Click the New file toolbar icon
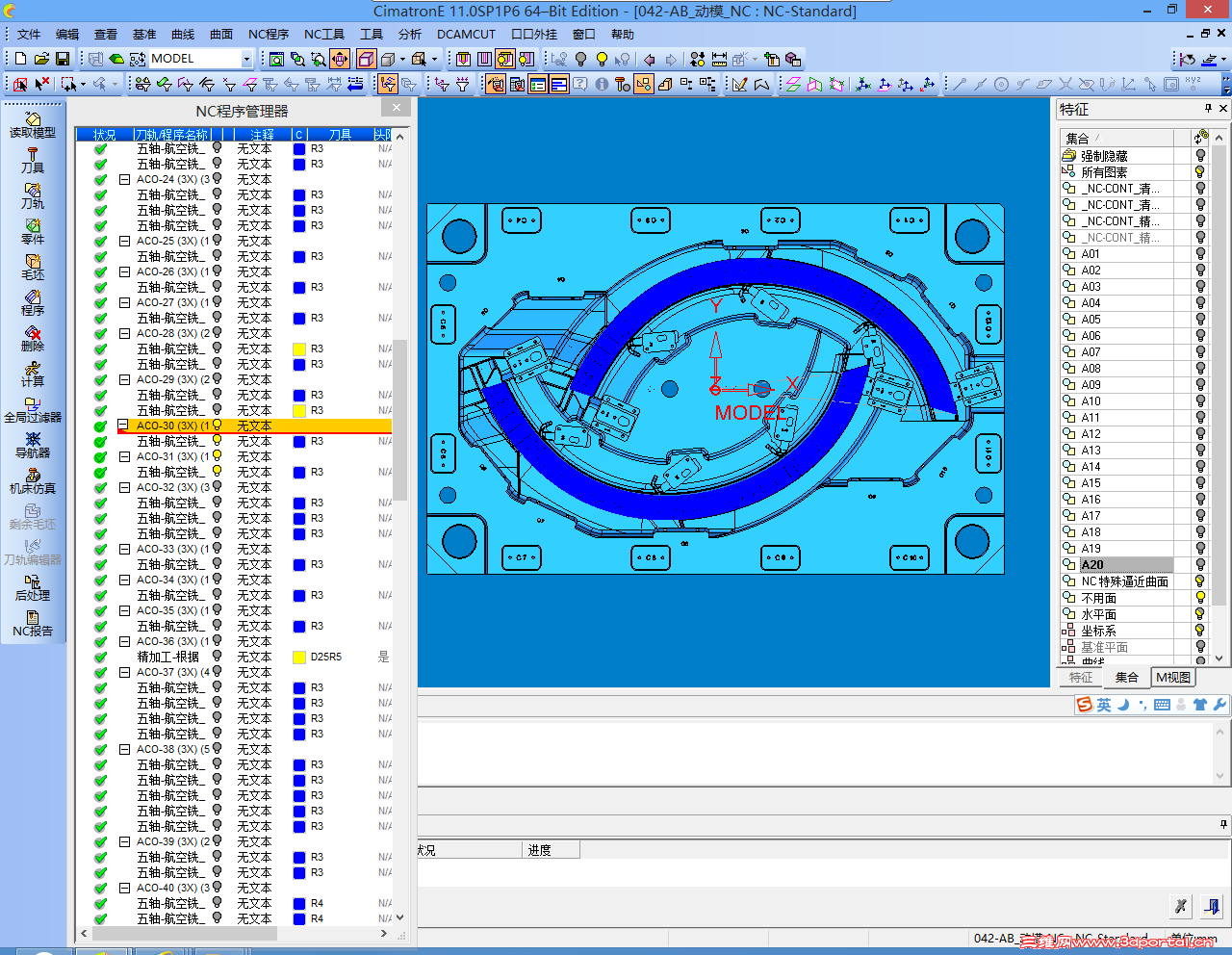Screen dimensions: 1232x955 click(20, 59)
